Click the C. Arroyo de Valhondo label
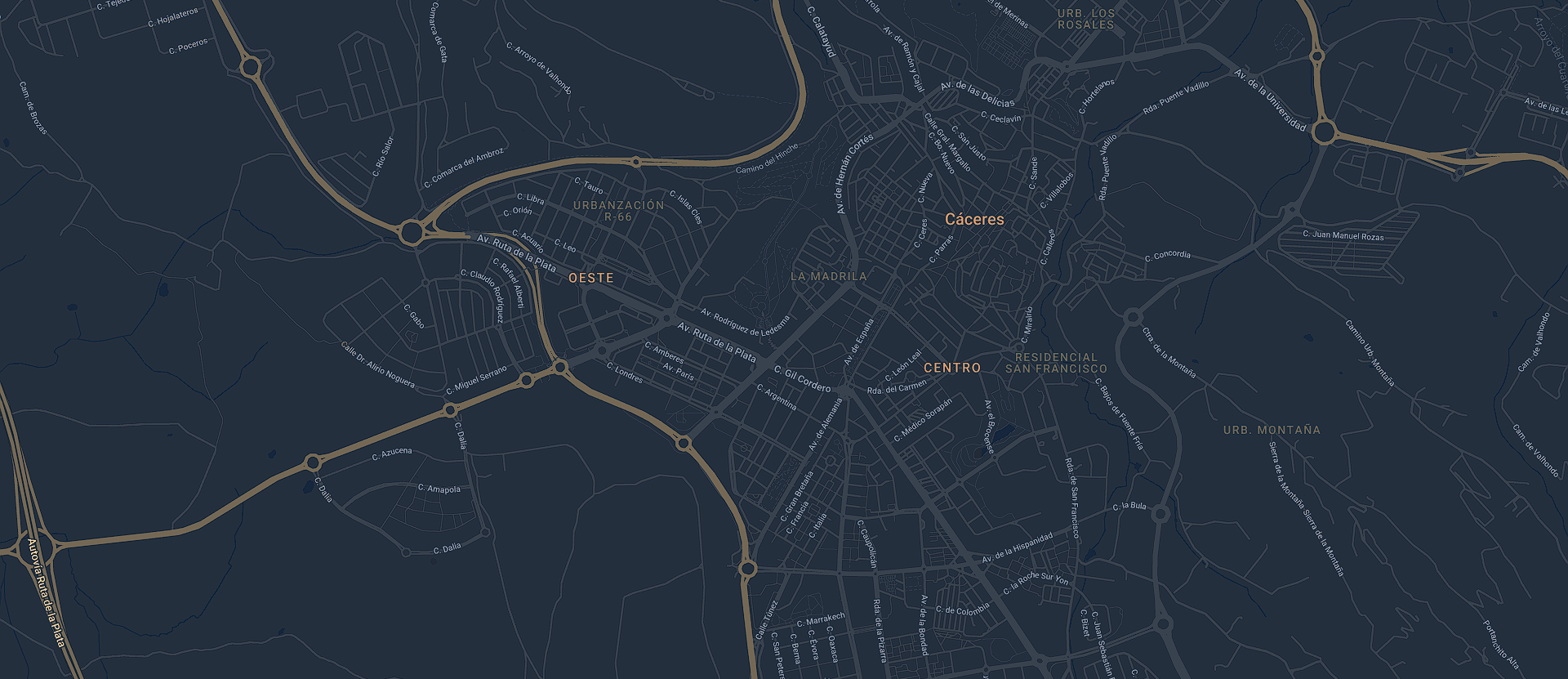The width and height of the screenshot is (1568, 679). [539, 69]
